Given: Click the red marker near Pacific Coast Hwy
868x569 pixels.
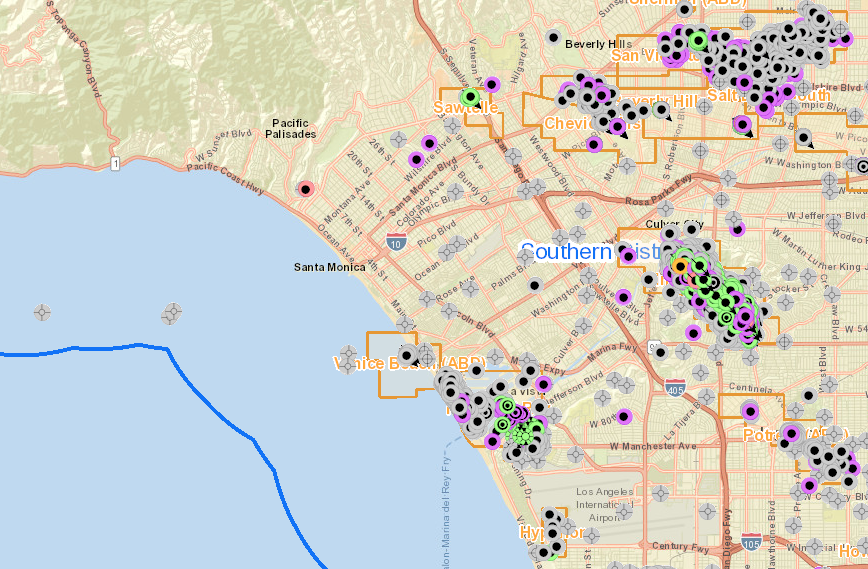Looking at the screenshot, I should coord(306,188).
